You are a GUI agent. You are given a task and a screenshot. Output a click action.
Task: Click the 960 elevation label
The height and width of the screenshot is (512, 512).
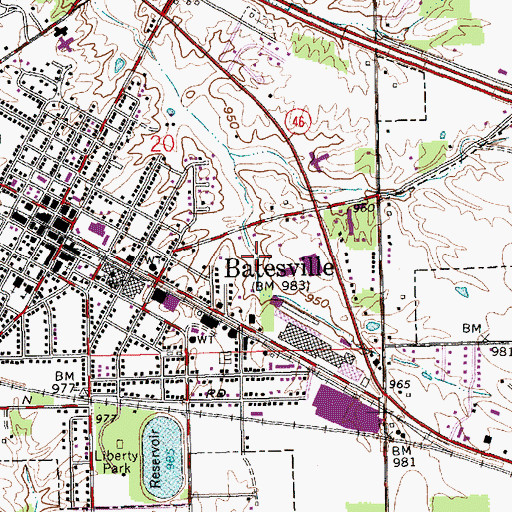click(x=364, y=209)
